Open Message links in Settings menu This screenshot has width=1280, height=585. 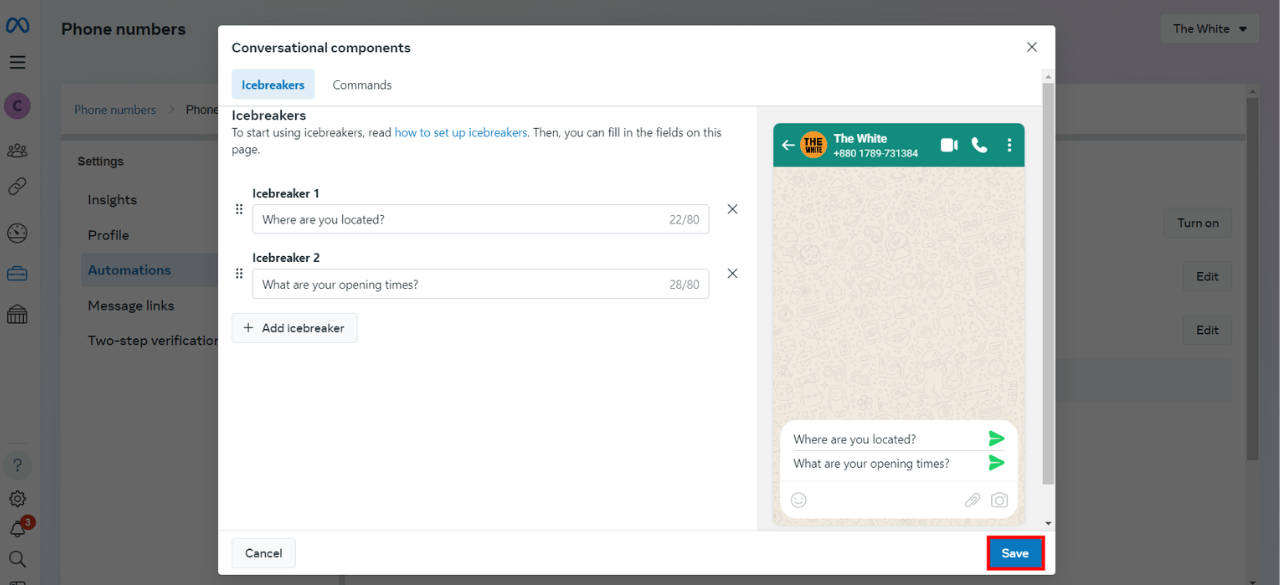[x=131, y=306]
